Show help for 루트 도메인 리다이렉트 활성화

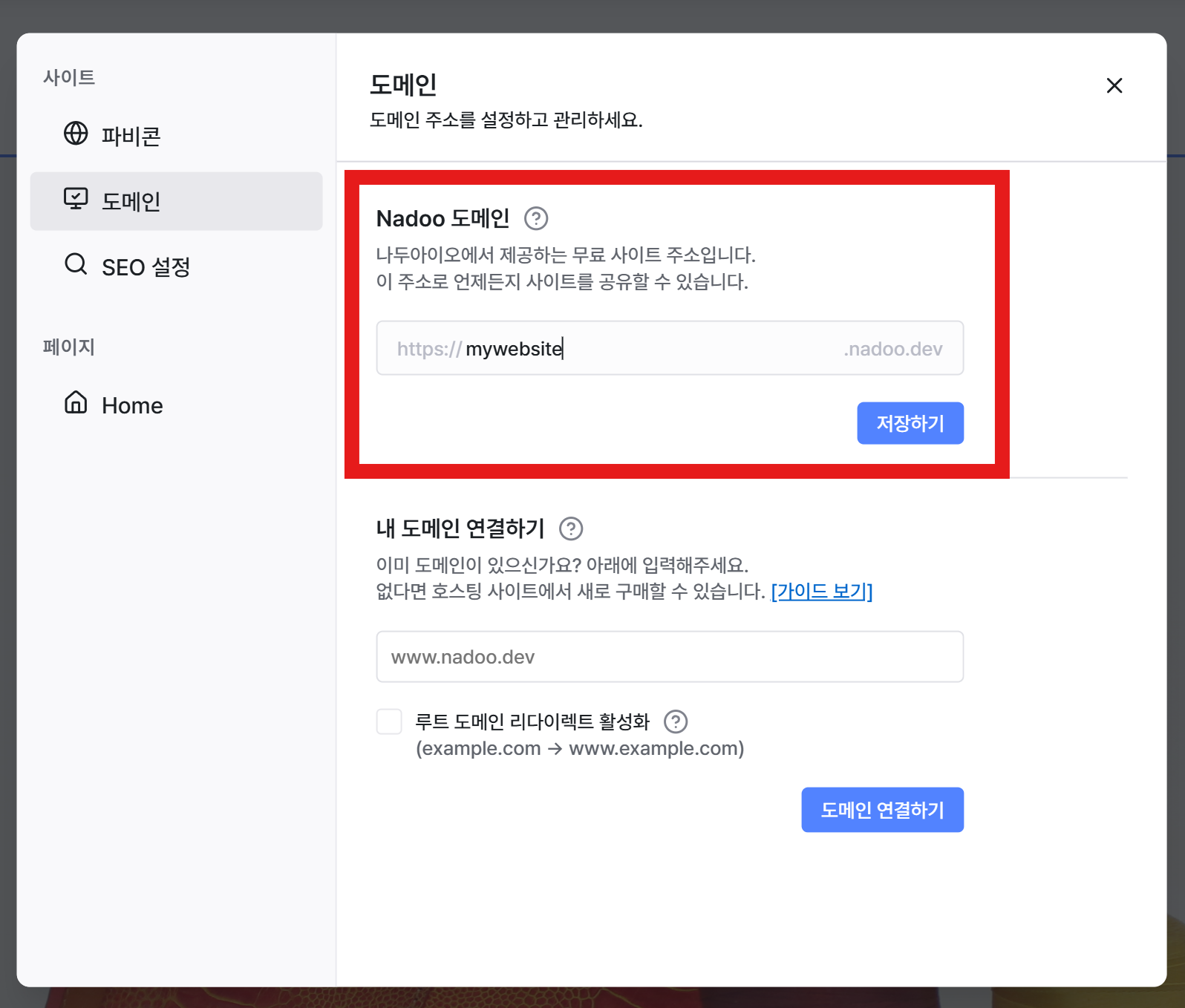(x=676, y=721)
